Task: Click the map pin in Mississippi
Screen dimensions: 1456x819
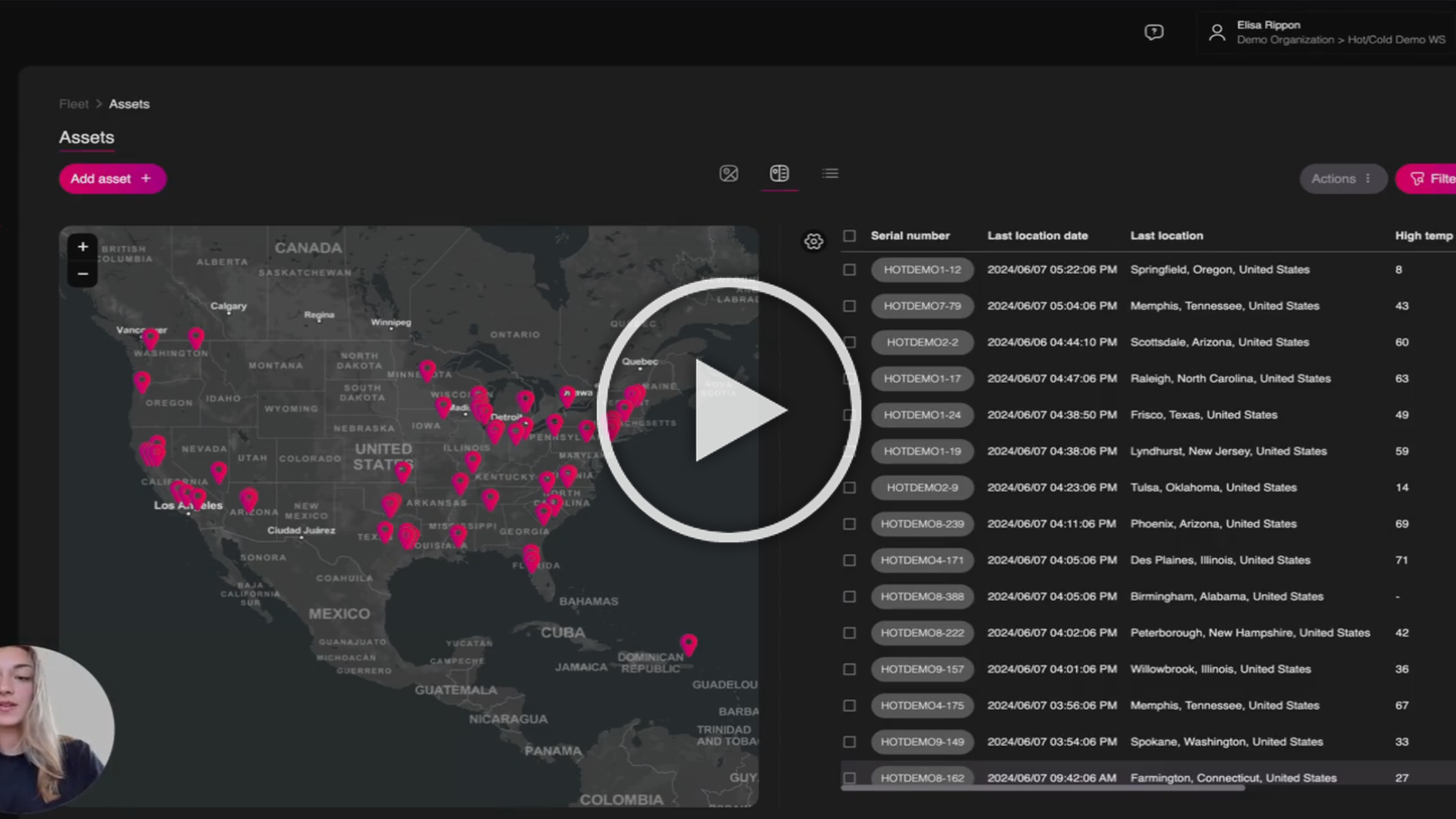Action: point(458,535)
